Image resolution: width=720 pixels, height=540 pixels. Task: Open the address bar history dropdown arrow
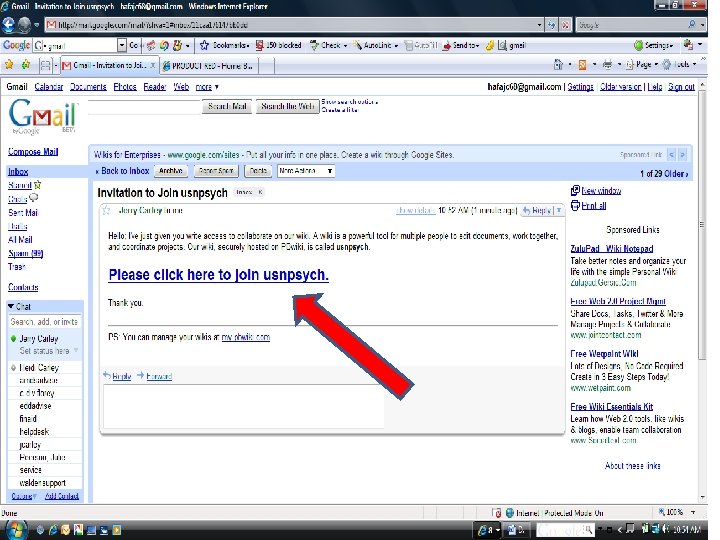click(540, 25)
